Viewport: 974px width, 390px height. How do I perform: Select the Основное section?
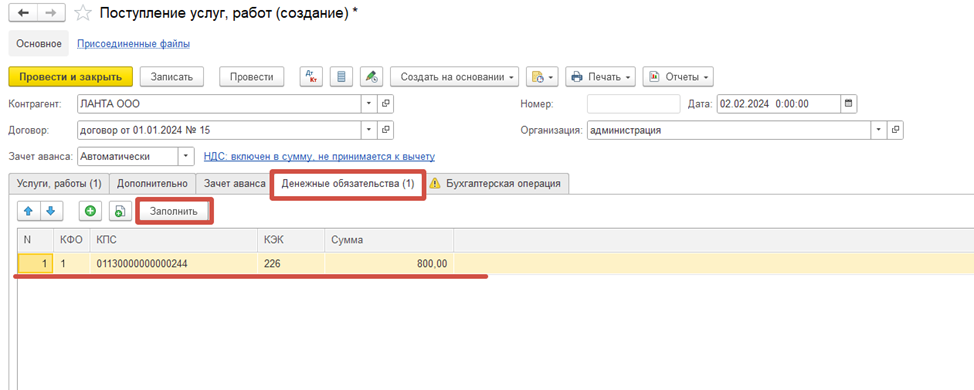pyautogui.click(x=39, y=43)
